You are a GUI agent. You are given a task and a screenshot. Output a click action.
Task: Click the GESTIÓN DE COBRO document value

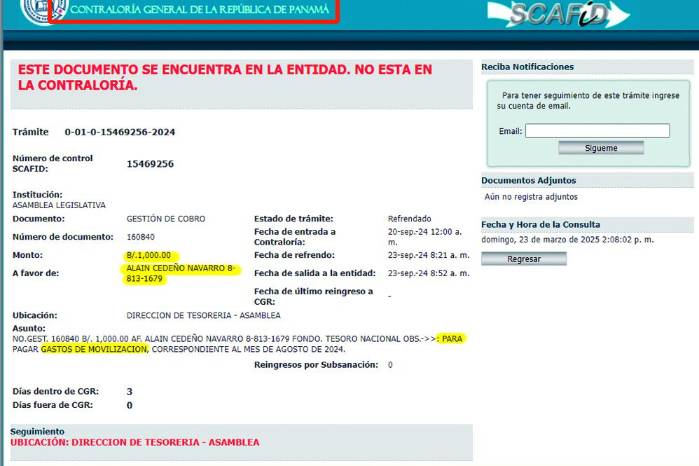[166, 219]
